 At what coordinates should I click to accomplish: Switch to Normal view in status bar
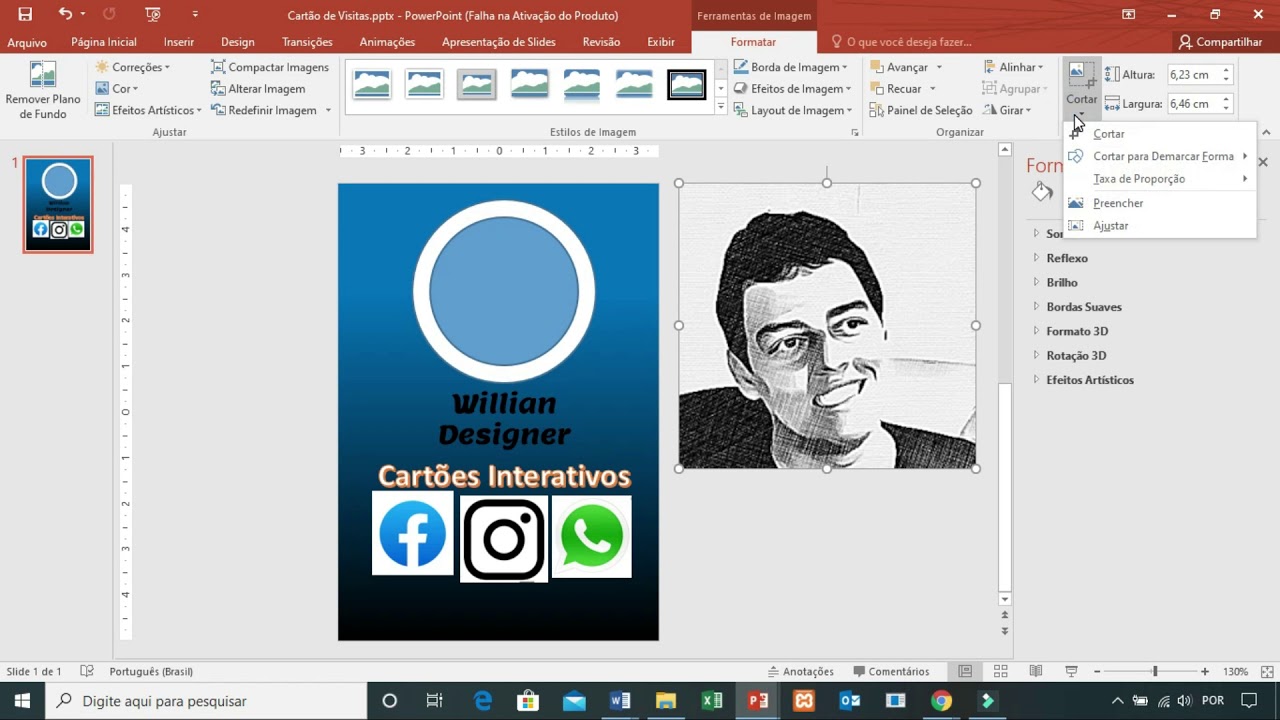pos(965,671)
